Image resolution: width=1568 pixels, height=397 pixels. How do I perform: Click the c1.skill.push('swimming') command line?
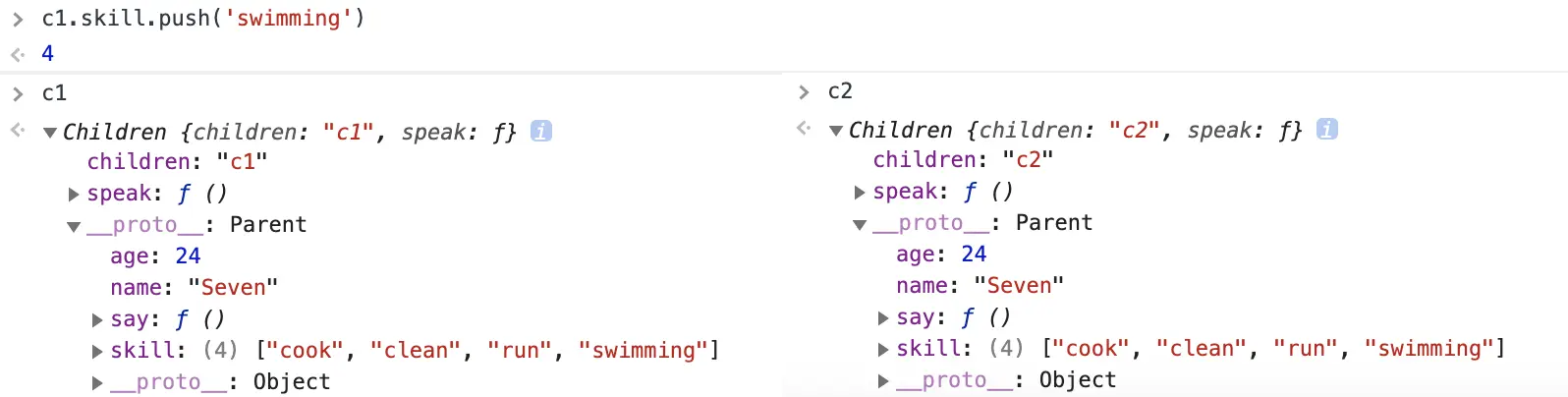[x=203, y=19]
